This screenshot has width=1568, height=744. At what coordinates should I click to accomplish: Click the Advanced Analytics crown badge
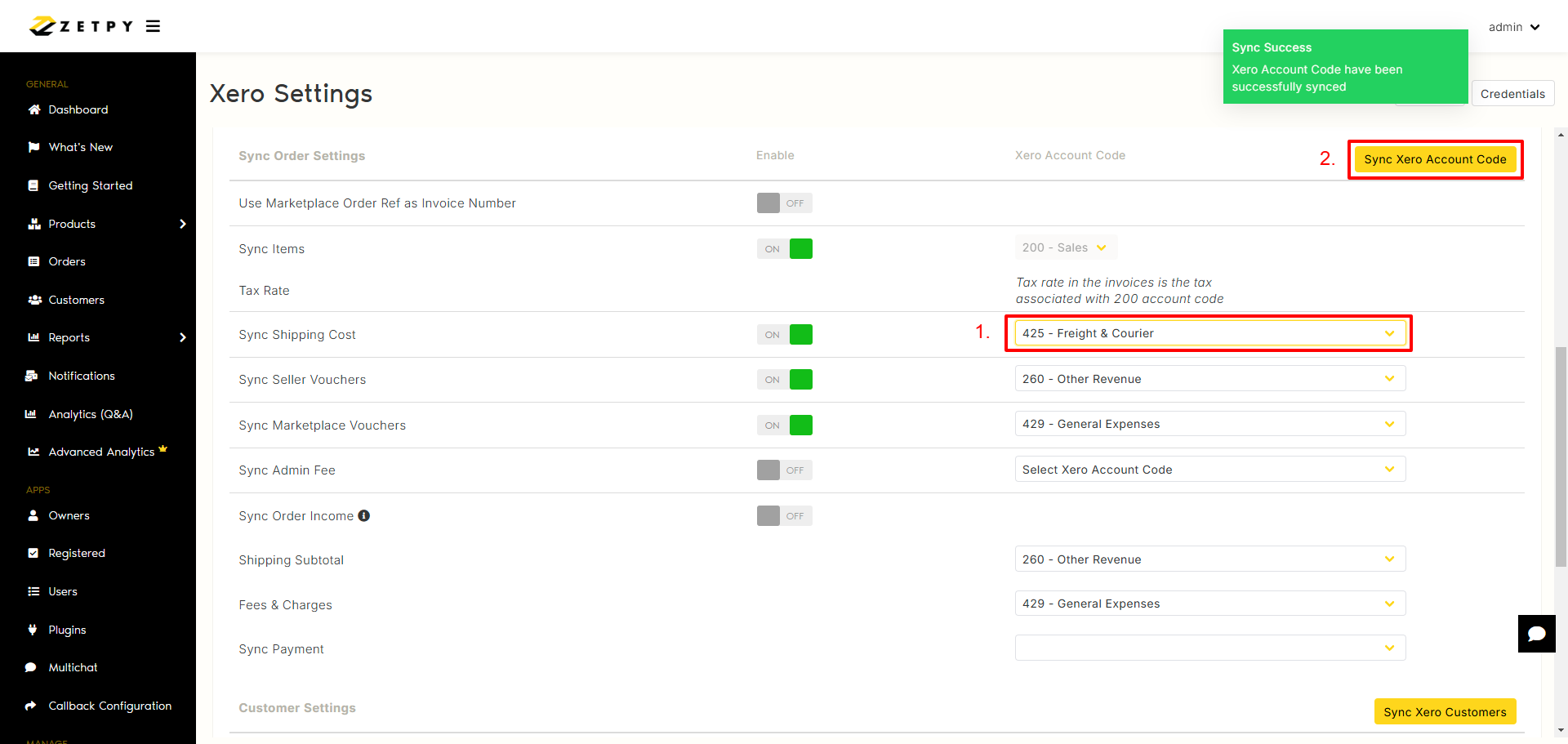pyautogui.click(x=163, y=448)
